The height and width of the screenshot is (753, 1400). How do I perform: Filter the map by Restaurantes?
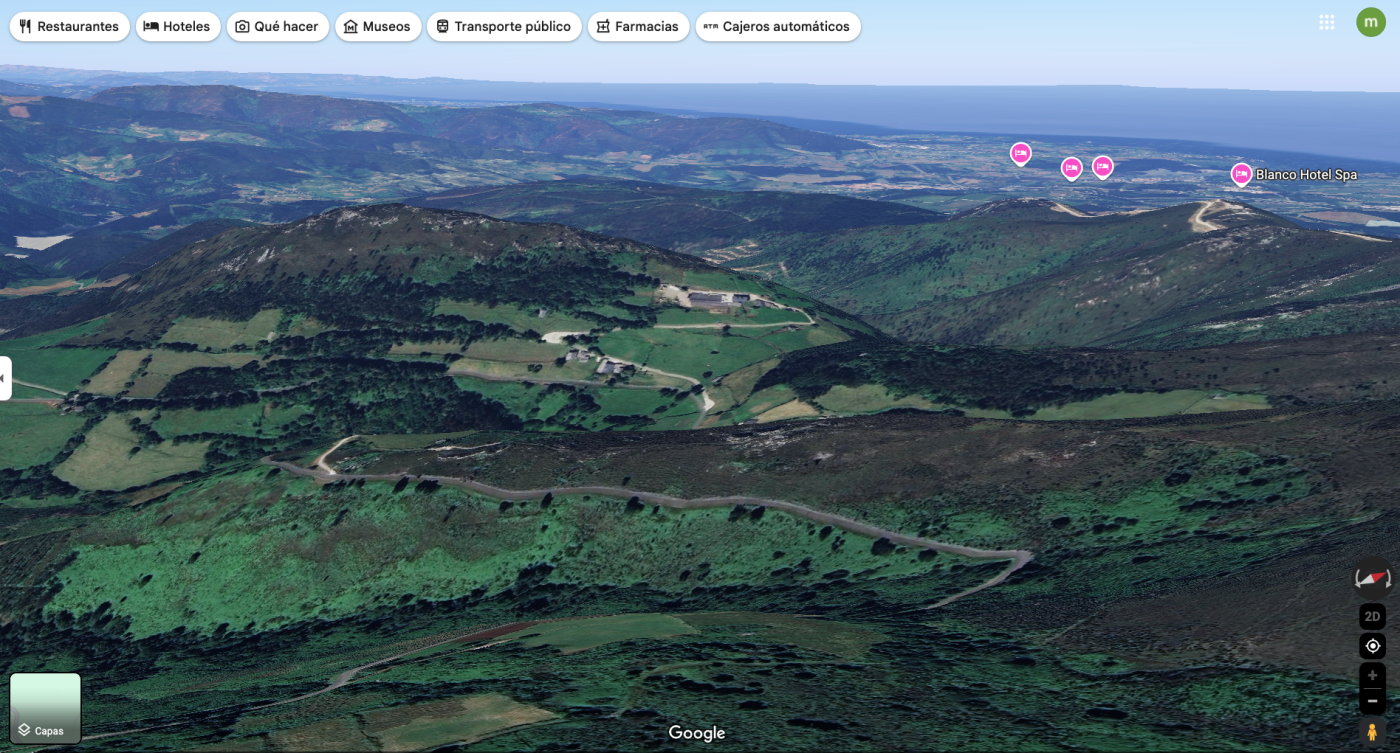click(69, 27)
